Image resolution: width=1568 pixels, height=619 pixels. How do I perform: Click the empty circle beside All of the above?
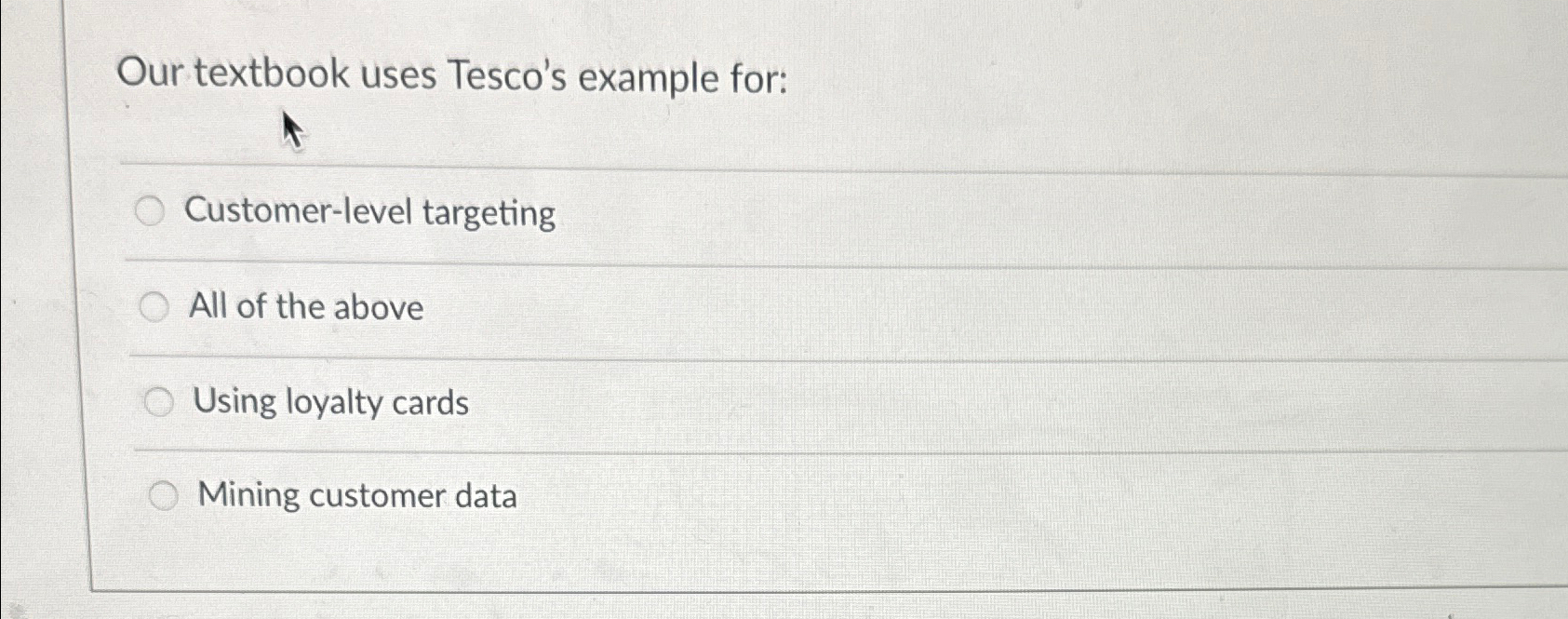tap(156, 306)
